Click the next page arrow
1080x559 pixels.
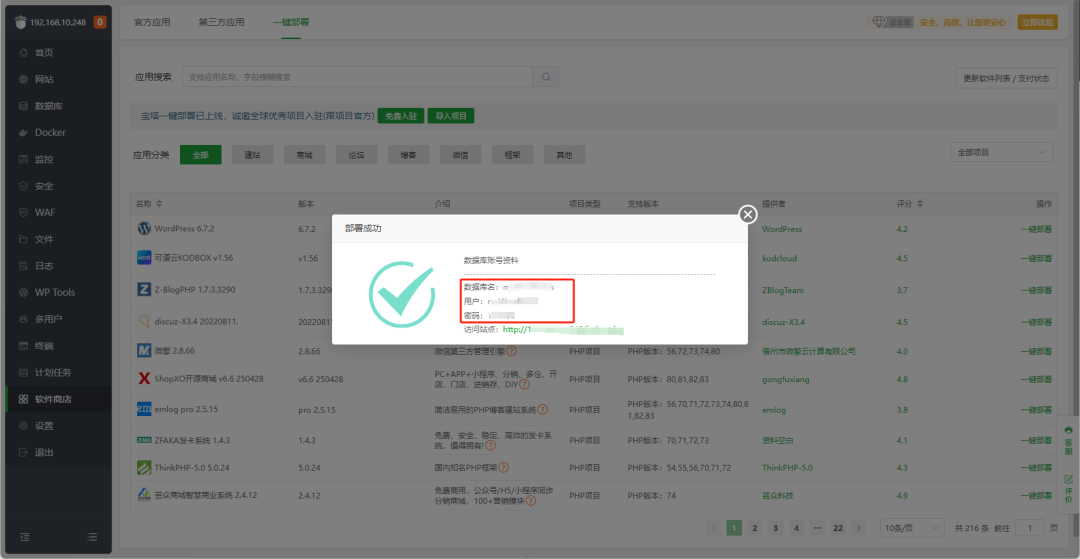858,528
